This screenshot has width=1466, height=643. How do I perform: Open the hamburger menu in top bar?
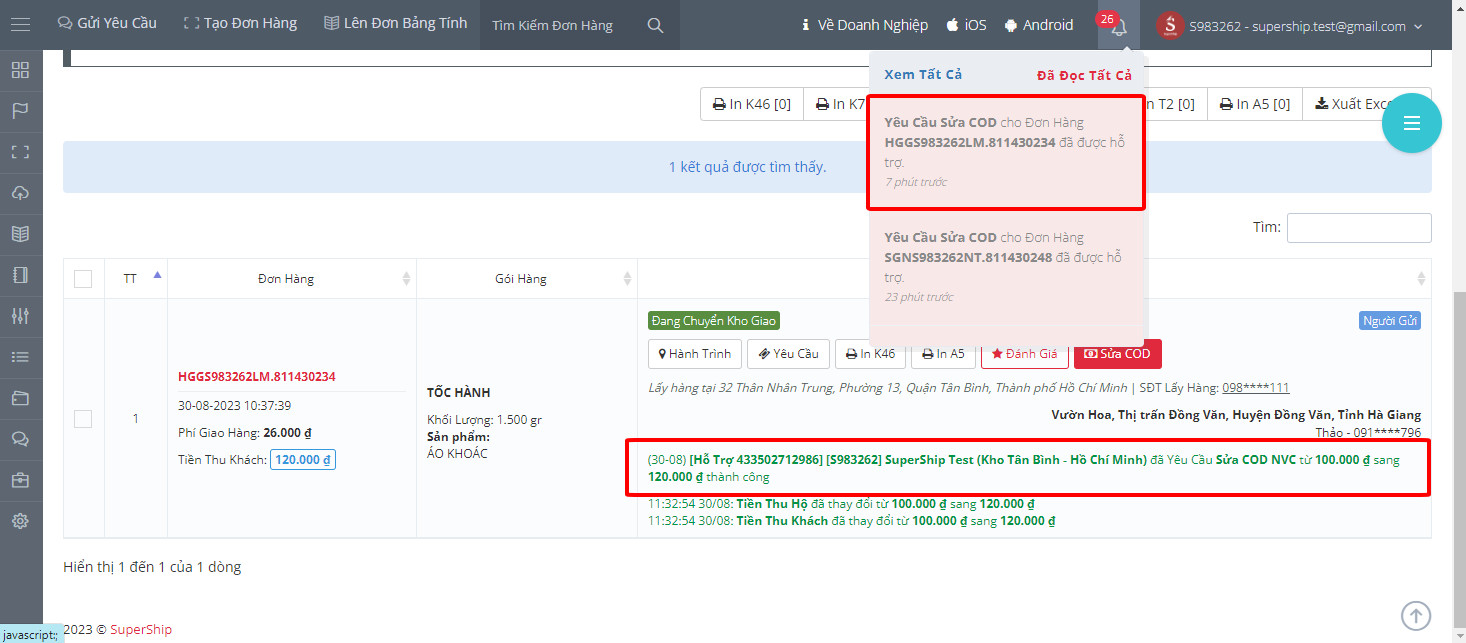point(20,24)
